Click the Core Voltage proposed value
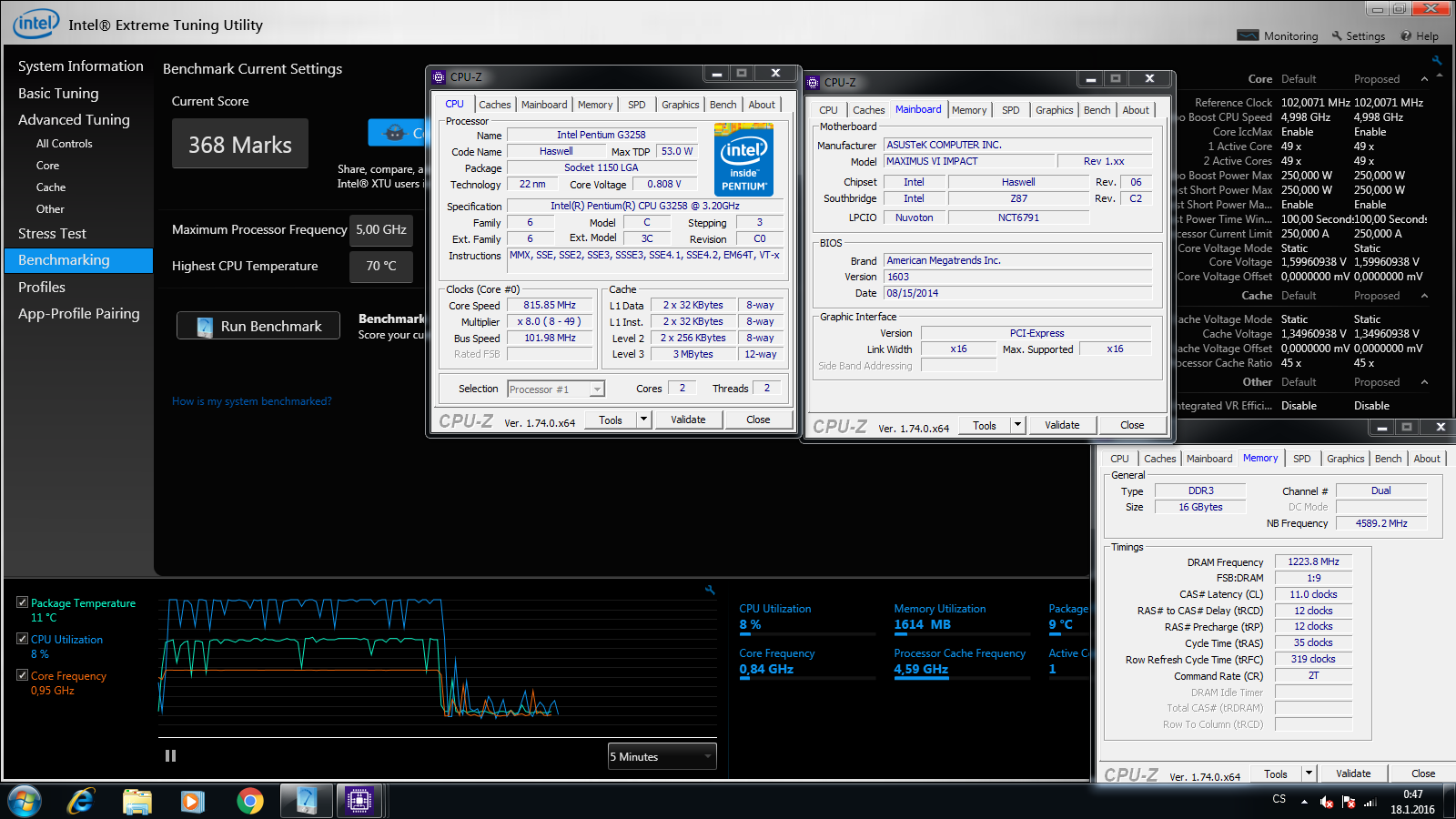 tap(1387, 262)
